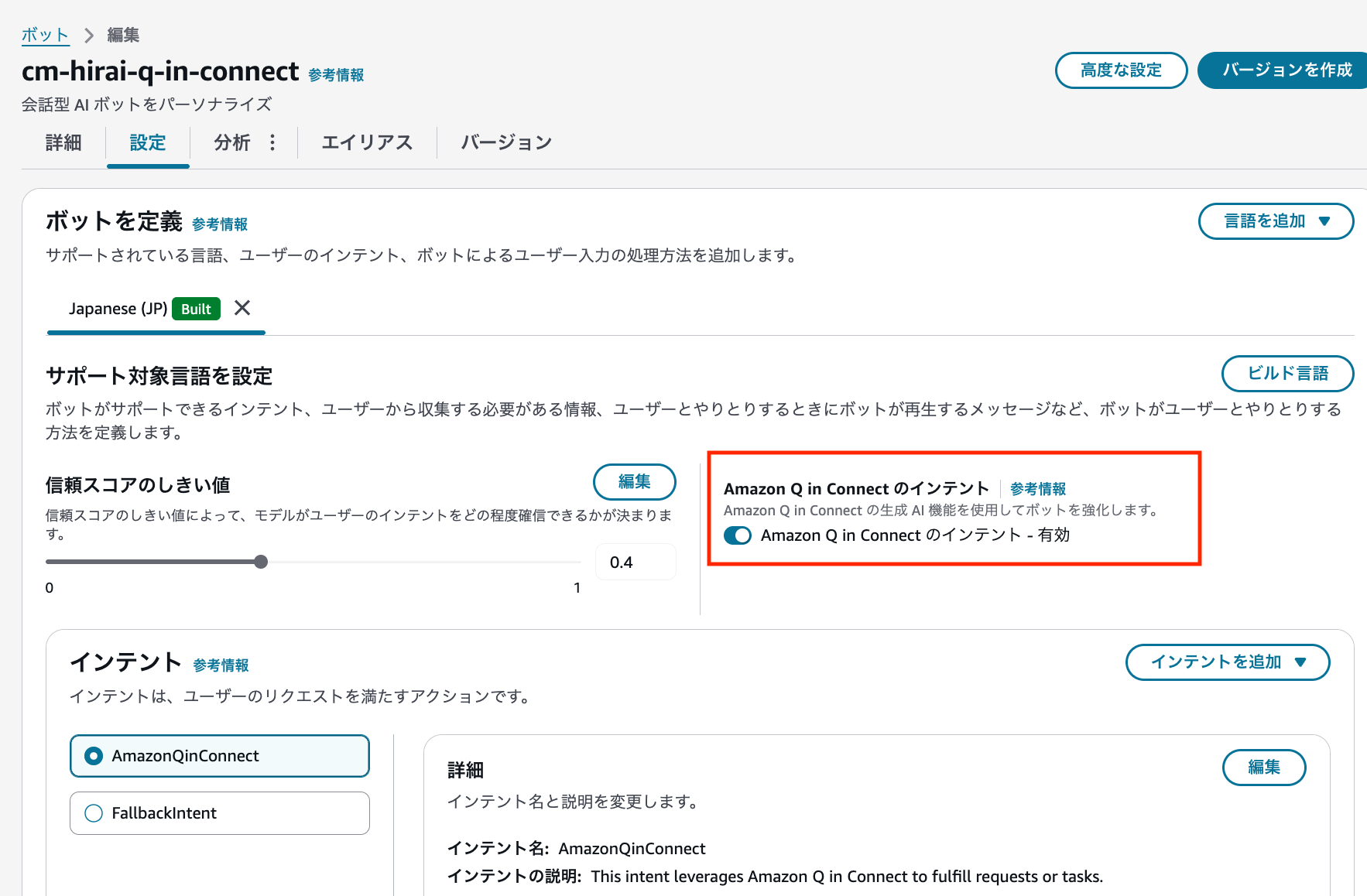The image size is (1367, 896).
Task: Select the FallbackIntent radio option
Action: click(94, 813)
